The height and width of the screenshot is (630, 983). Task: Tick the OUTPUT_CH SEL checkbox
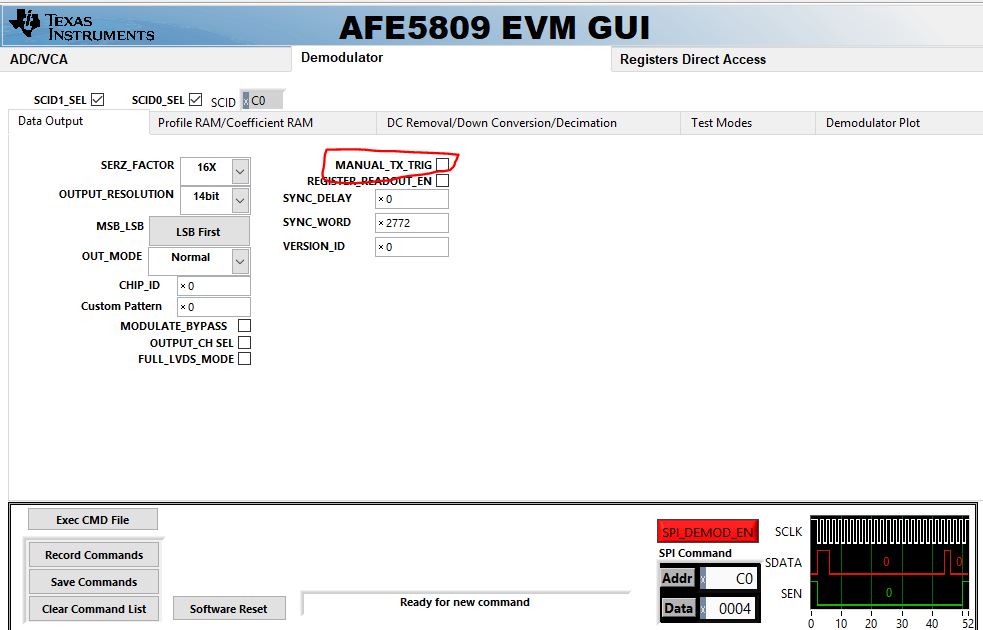tap(244, 342)
